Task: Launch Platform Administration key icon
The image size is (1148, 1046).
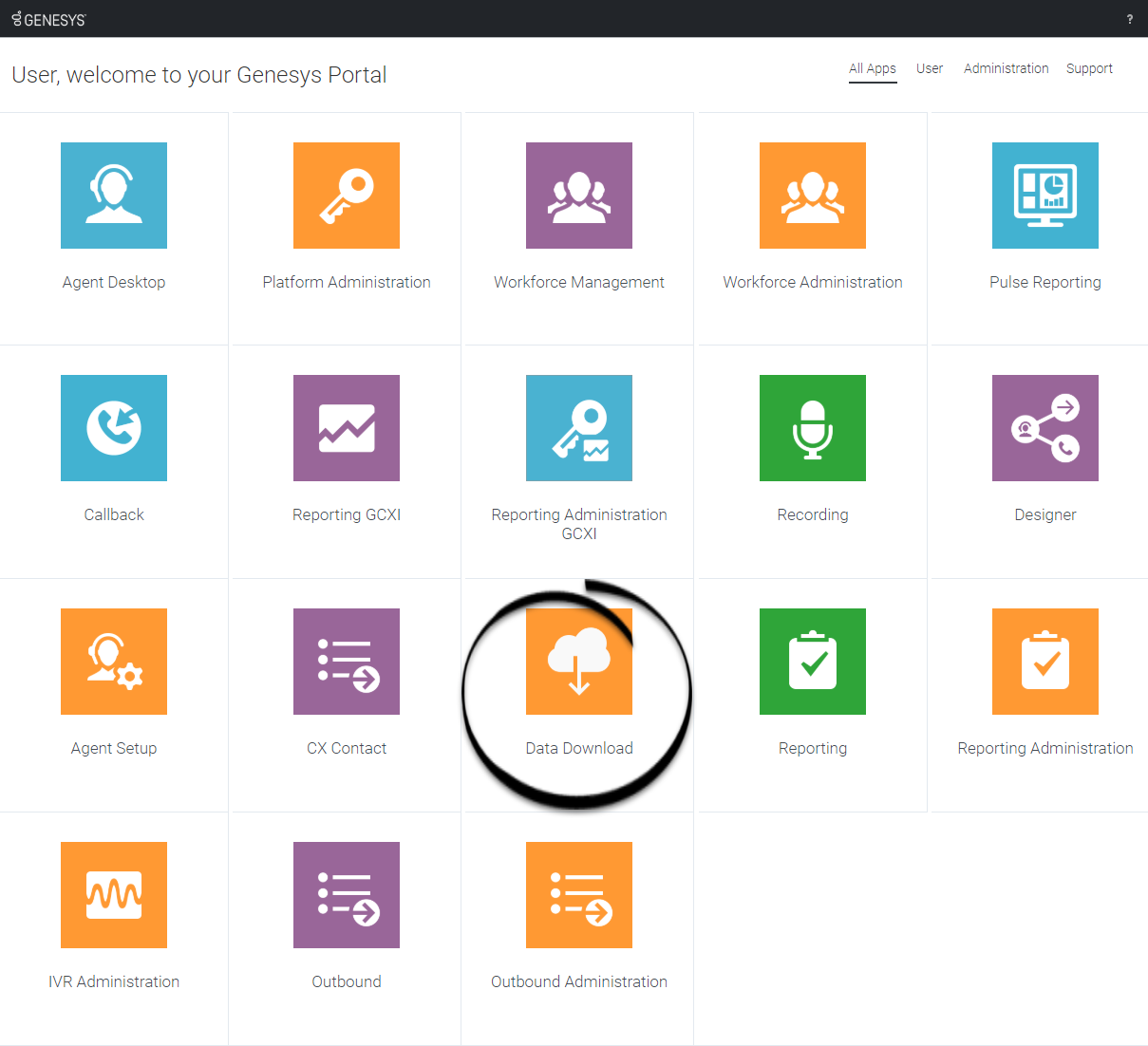Action: 347,196
